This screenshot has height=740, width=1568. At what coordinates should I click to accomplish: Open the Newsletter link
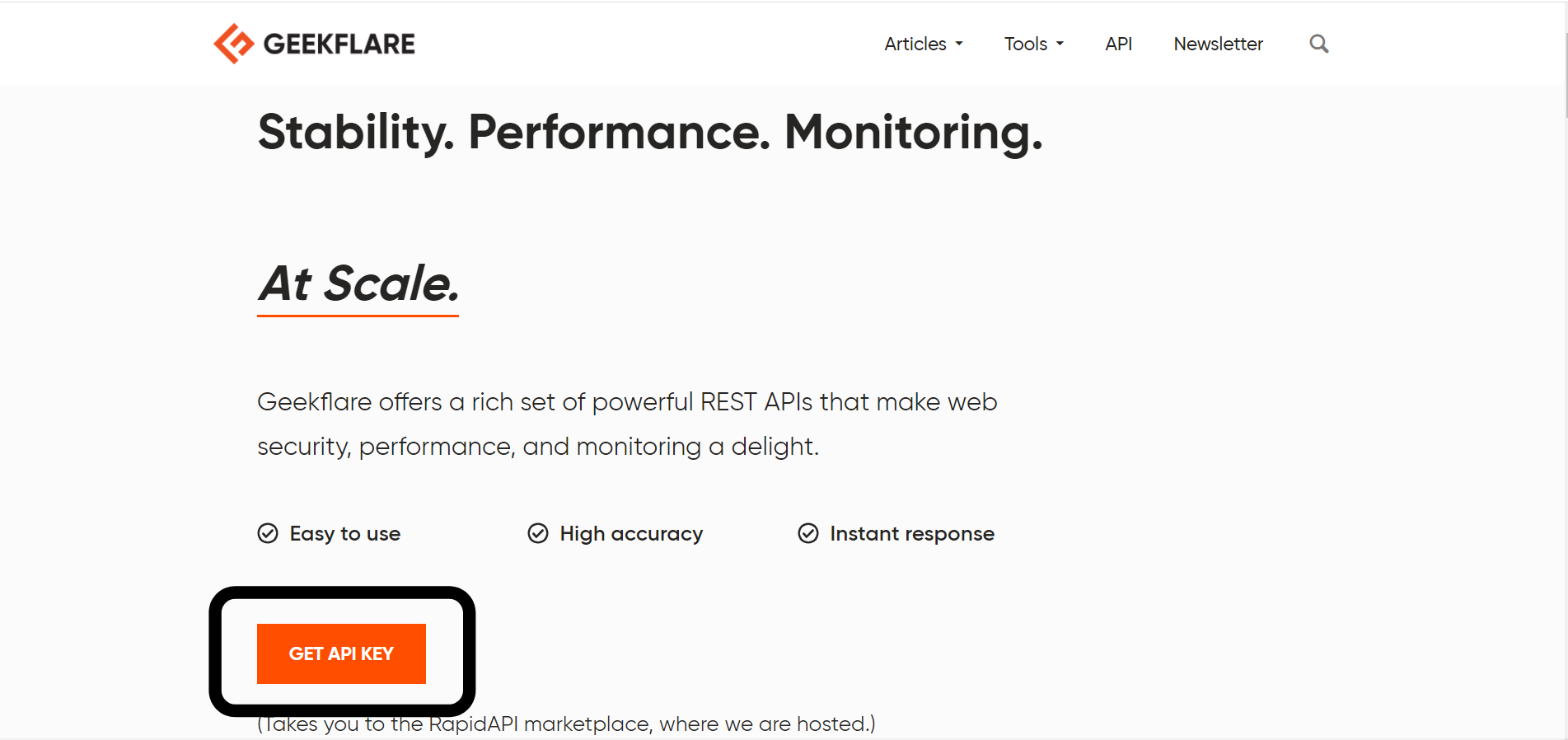click(x=1218, y=44)
